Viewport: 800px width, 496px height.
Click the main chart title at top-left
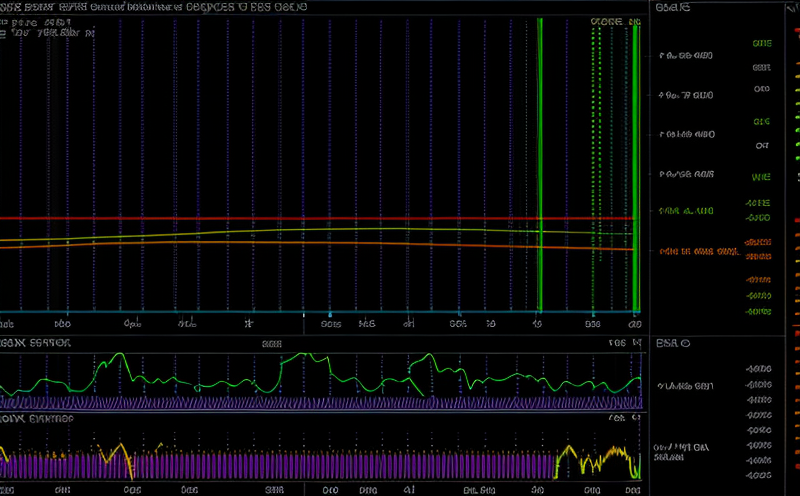coord(150,7)
